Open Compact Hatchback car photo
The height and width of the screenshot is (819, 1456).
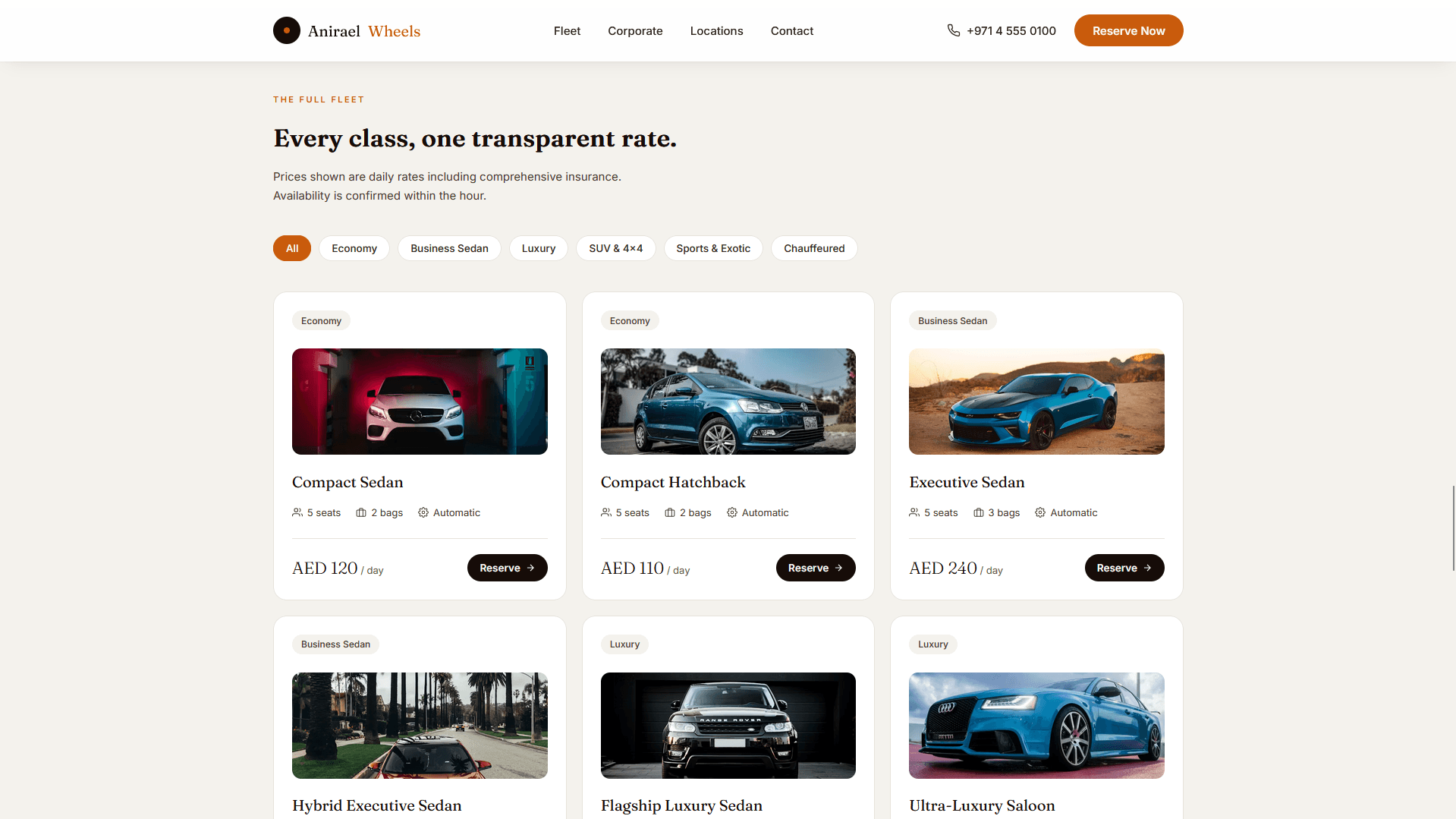[x=728, y=402]
